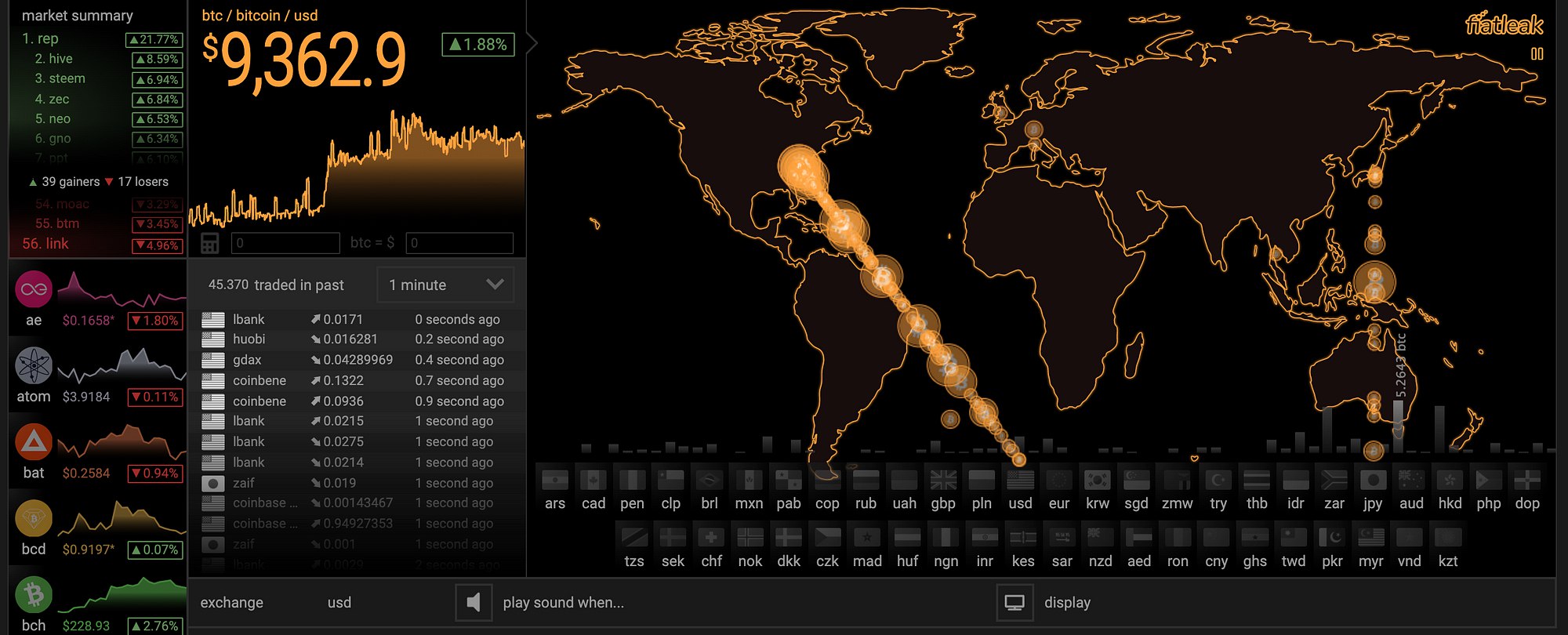Select the cad currency flag
1568x635 pixels.
(593, 480)
